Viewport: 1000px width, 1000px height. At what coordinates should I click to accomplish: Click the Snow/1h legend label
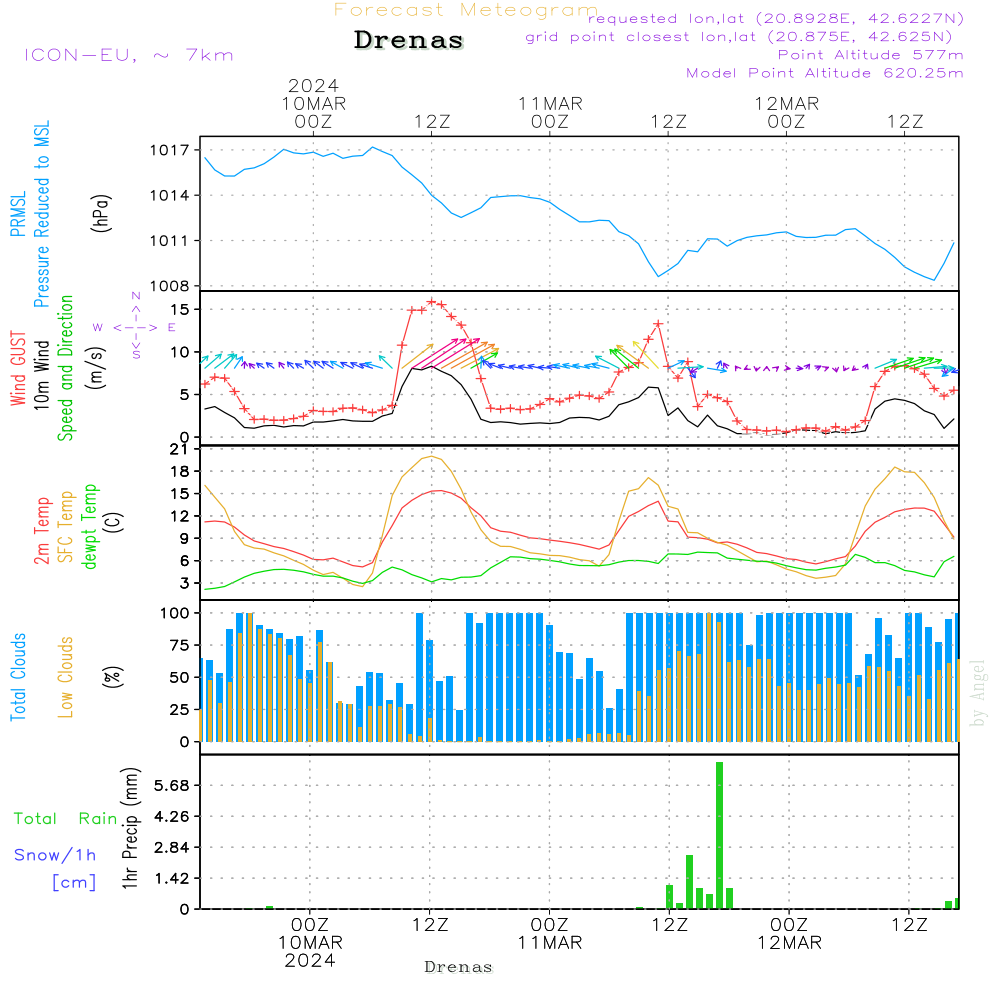(56, 855)
